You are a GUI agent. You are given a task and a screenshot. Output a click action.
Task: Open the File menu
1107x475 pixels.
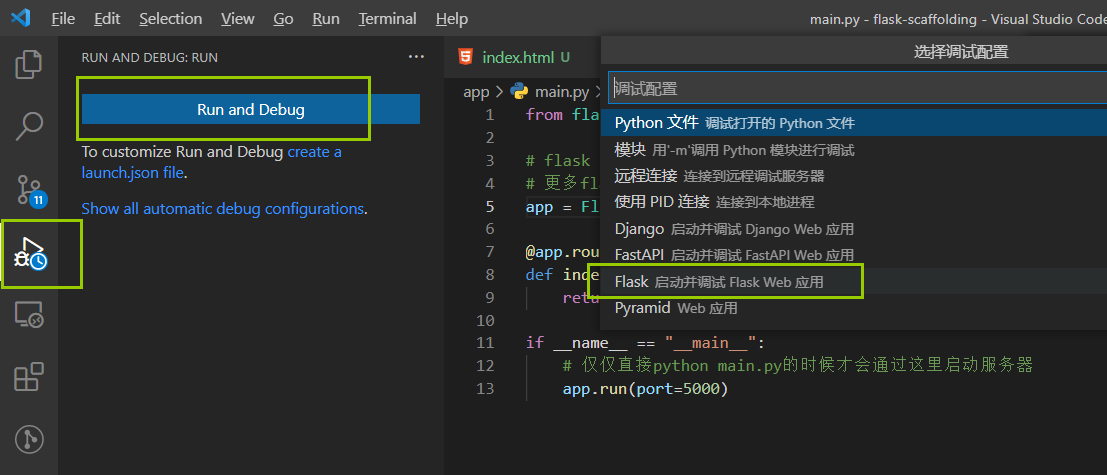(63, 19)
